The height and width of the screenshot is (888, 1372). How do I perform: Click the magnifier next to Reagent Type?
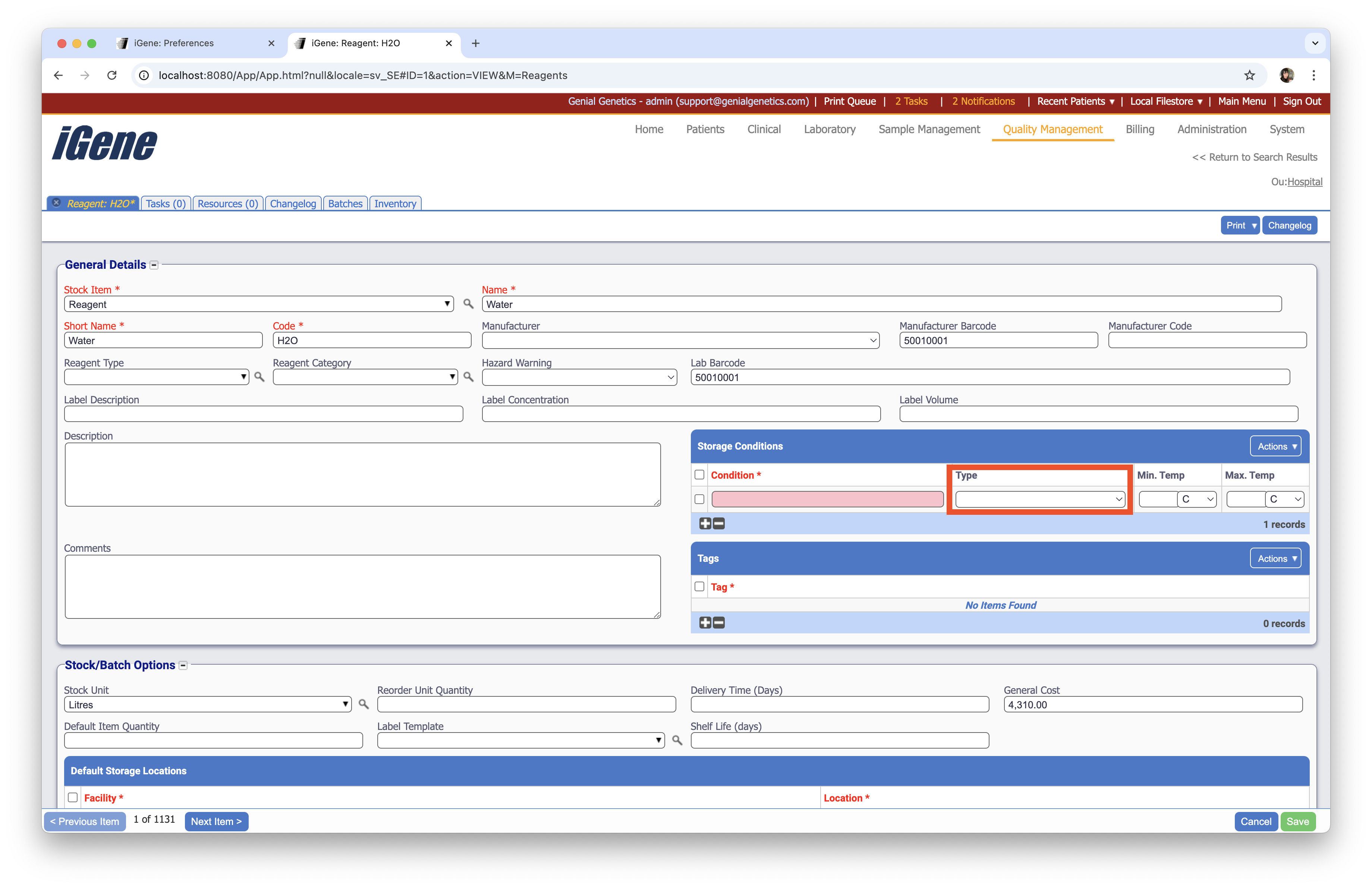[259, 377]
